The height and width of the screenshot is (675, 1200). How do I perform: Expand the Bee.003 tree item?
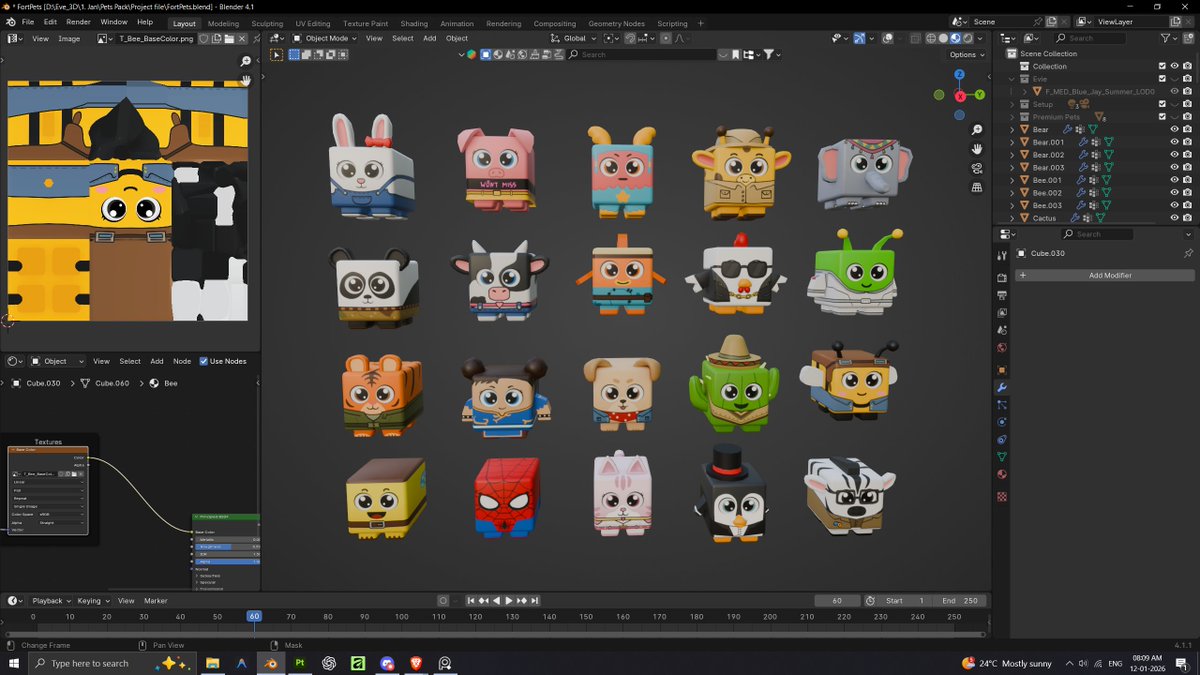1012,205
